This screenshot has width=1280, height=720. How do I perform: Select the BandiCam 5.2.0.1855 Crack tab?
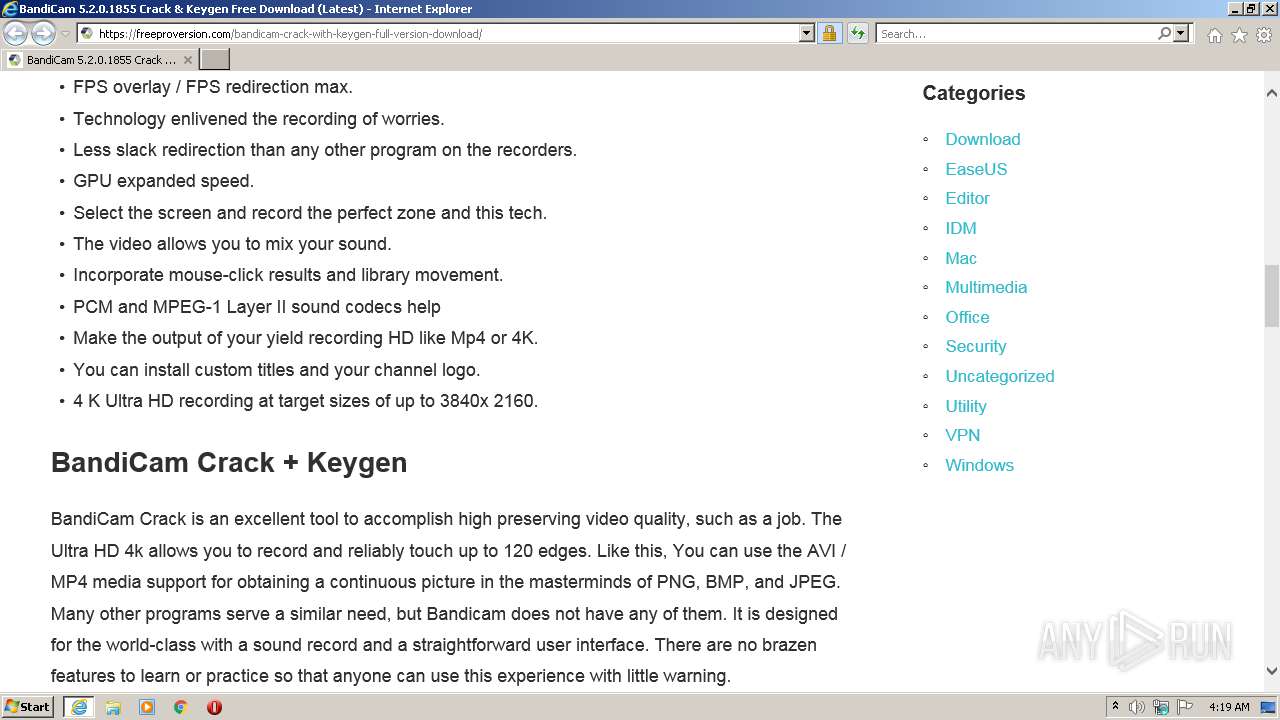99,60
